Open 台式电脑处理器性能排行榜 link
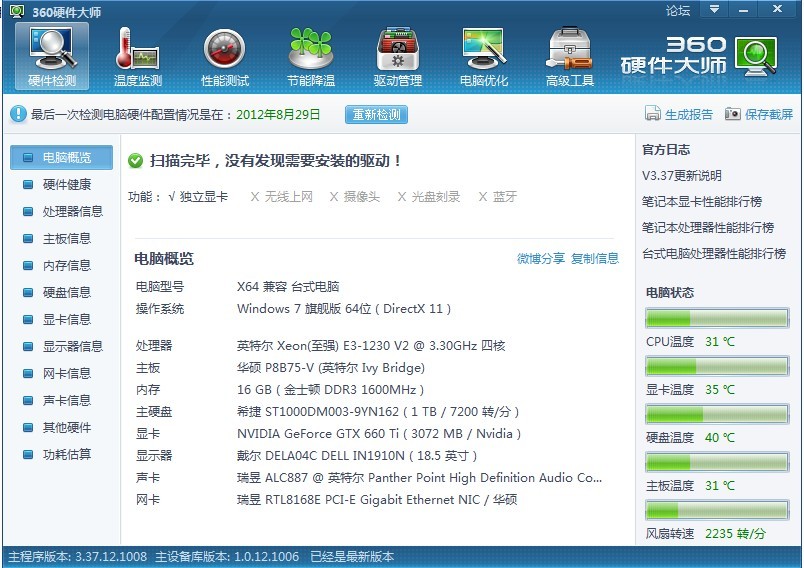This screenshot has width=804, height=568. [x=714, y=253]
